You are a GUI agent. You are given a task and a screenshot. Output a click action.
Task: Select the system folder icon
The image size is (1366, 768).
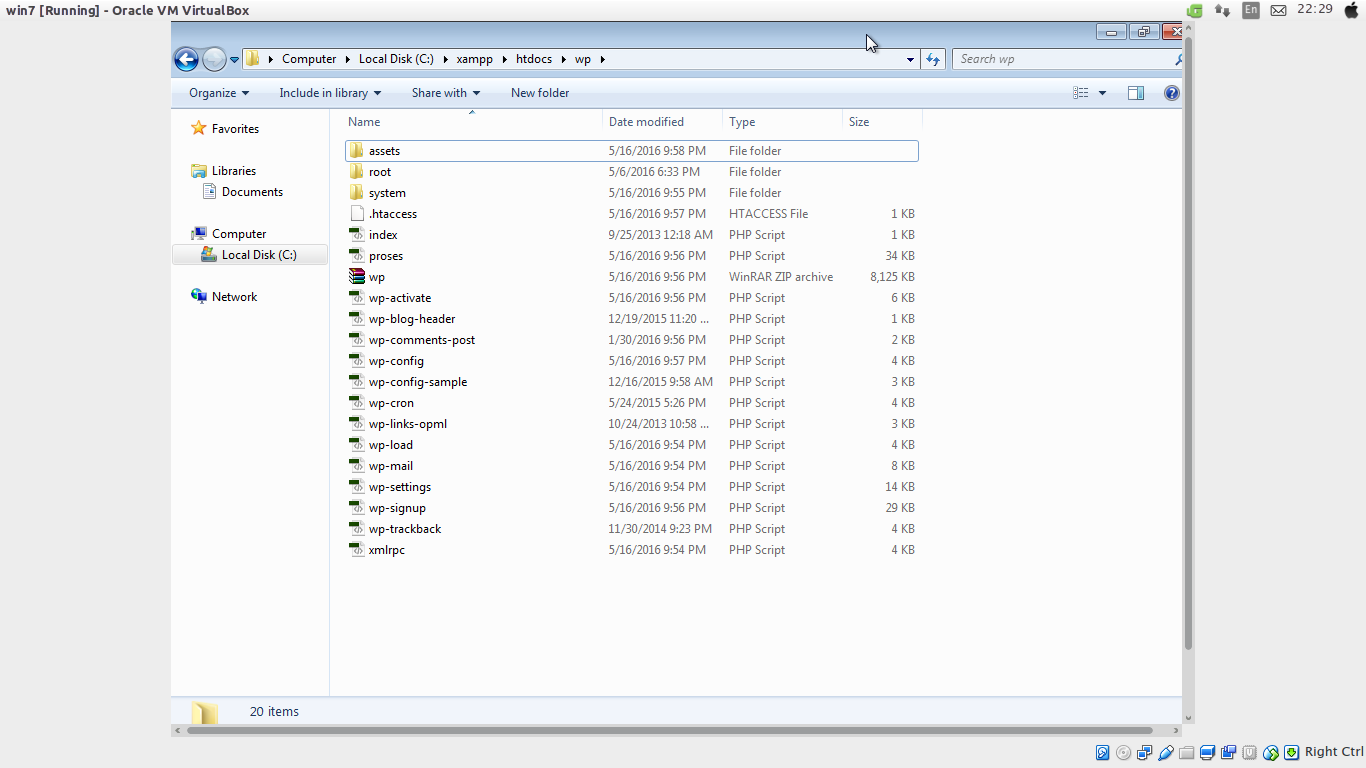pos(357,193)
